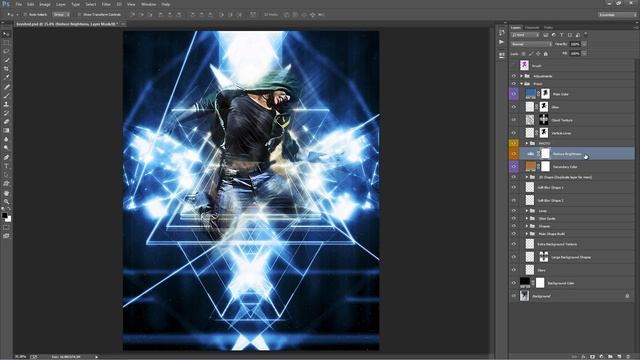Hide the Reduce Brightness layer
The image size is (640, 360).
click(x=514, y=154)
